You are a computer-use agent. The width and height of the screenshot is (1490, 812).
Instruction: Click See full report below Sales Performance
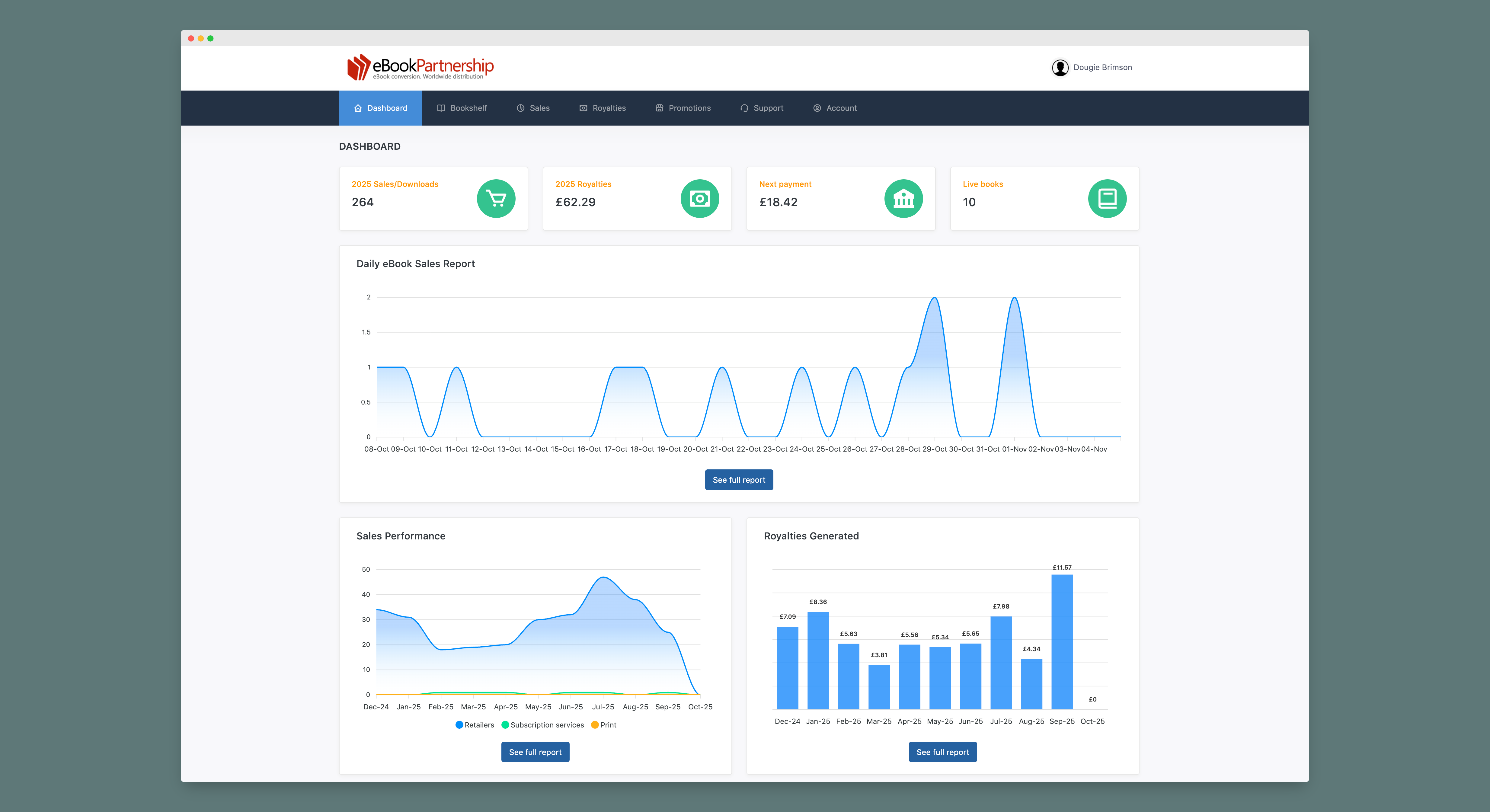(x=535, y=752)
